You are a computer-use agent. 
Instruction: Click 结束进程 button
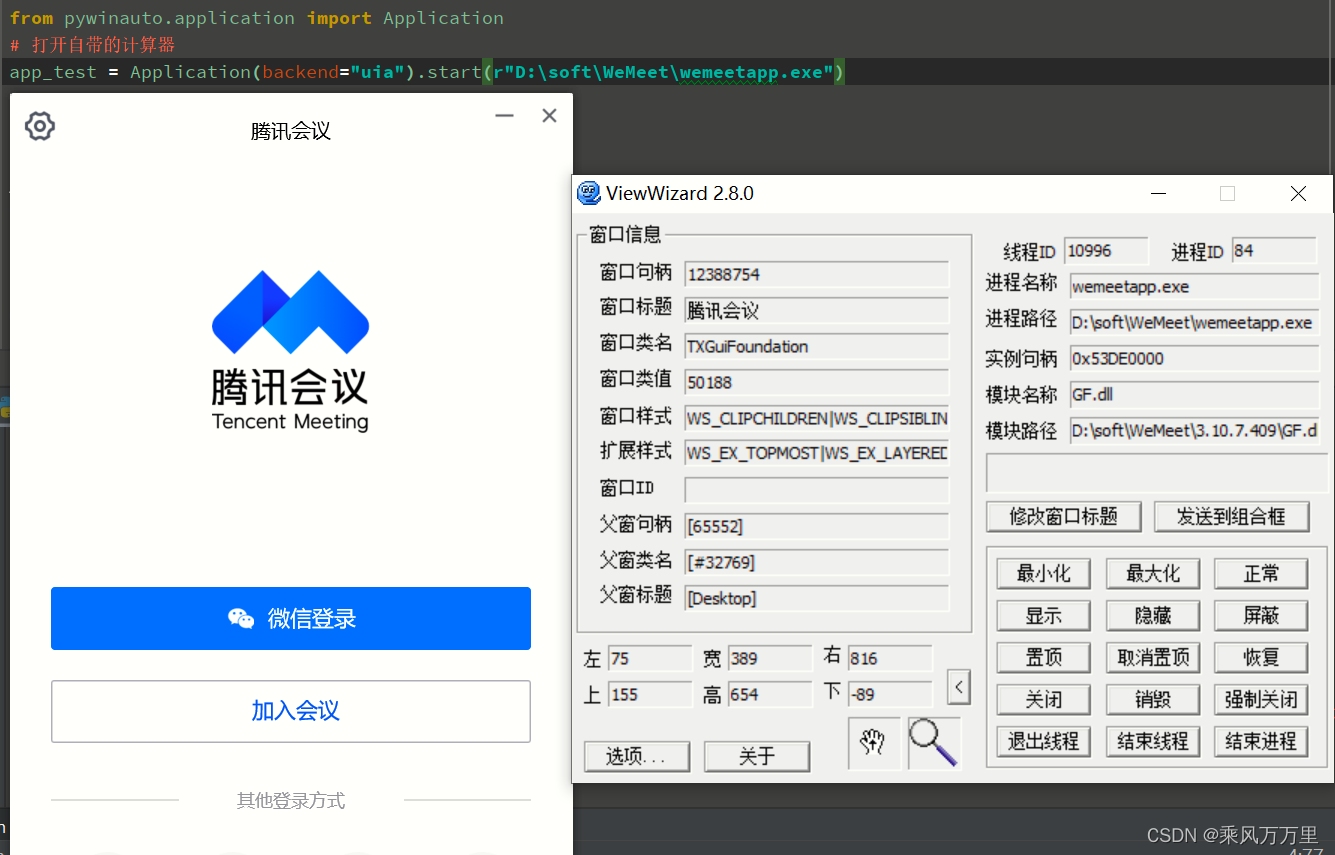pyautogui.click(x=1261, y=742)
